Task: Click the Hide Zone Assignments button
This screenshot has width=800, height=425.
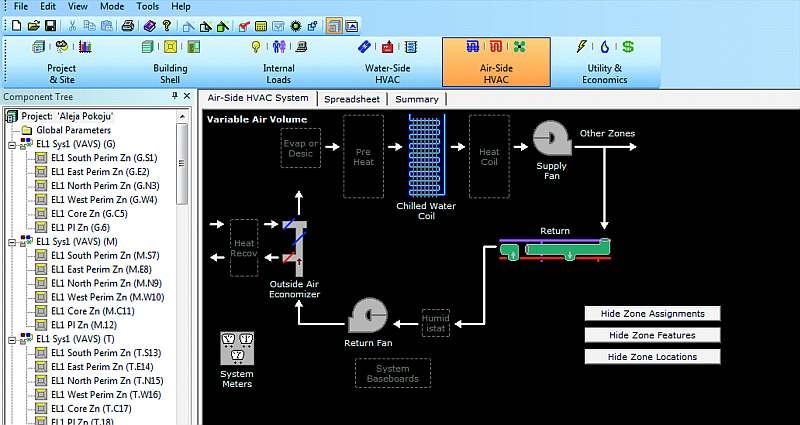Action: [x=652, y=314]
